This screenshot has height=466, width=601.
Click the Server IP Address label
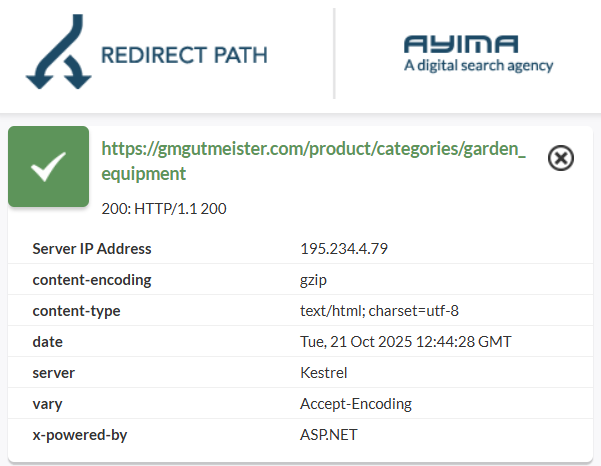tap(92, 249)
